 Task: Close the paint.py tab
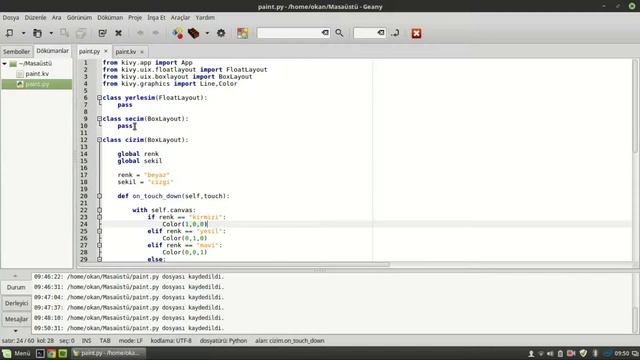click(106, 51)
